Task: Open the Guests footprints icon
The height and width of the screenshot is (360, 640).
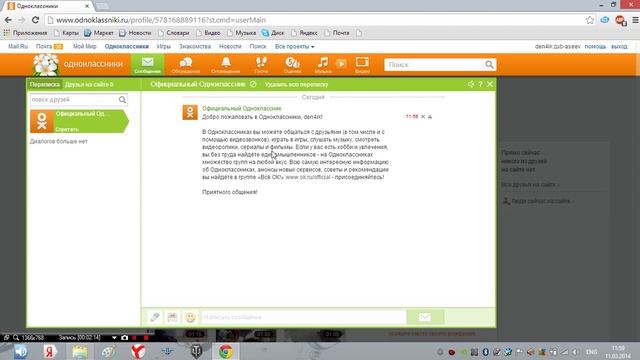Action: click(261, 64)
